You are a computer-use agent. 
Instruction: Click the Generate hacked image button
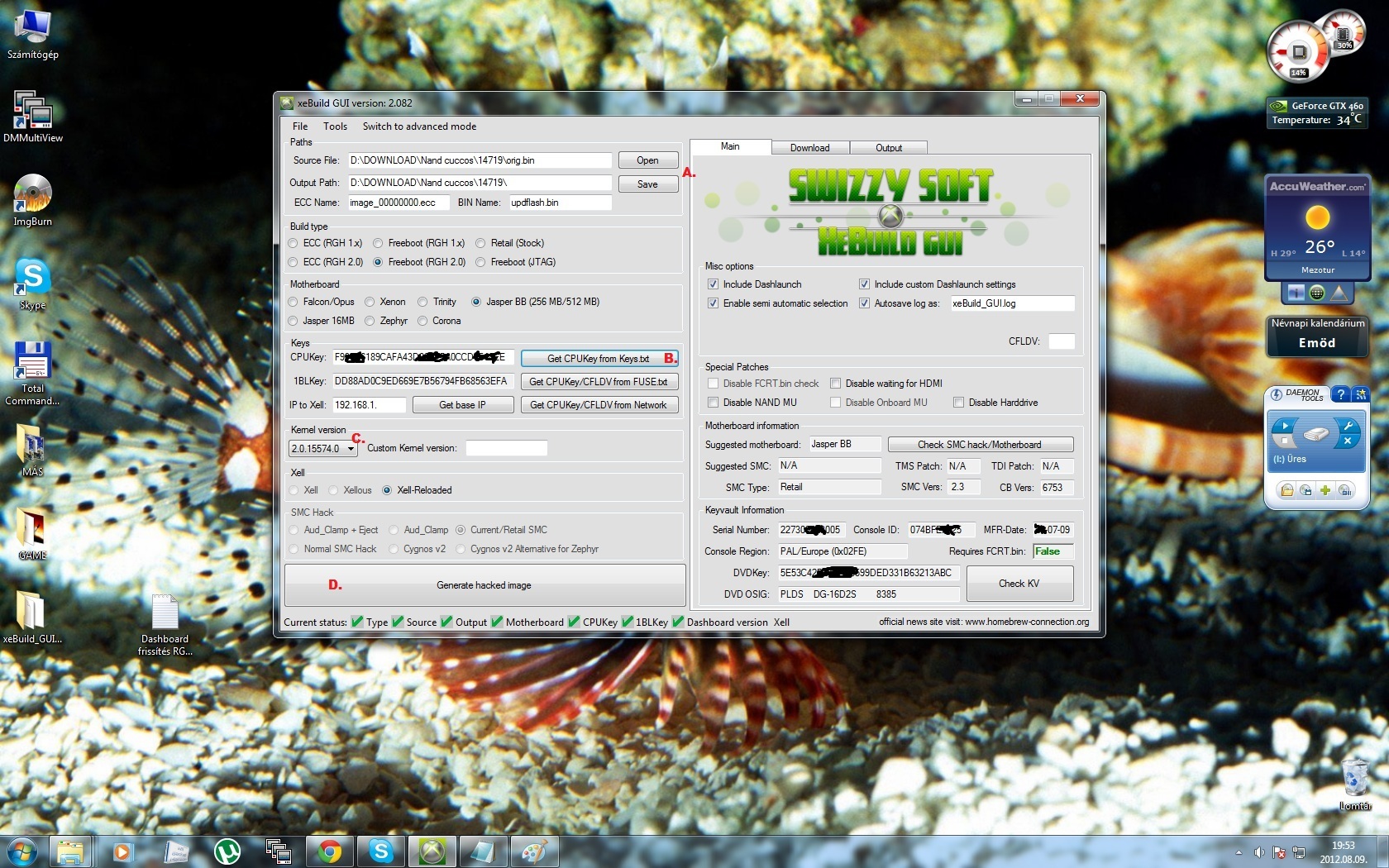[484, 585]
